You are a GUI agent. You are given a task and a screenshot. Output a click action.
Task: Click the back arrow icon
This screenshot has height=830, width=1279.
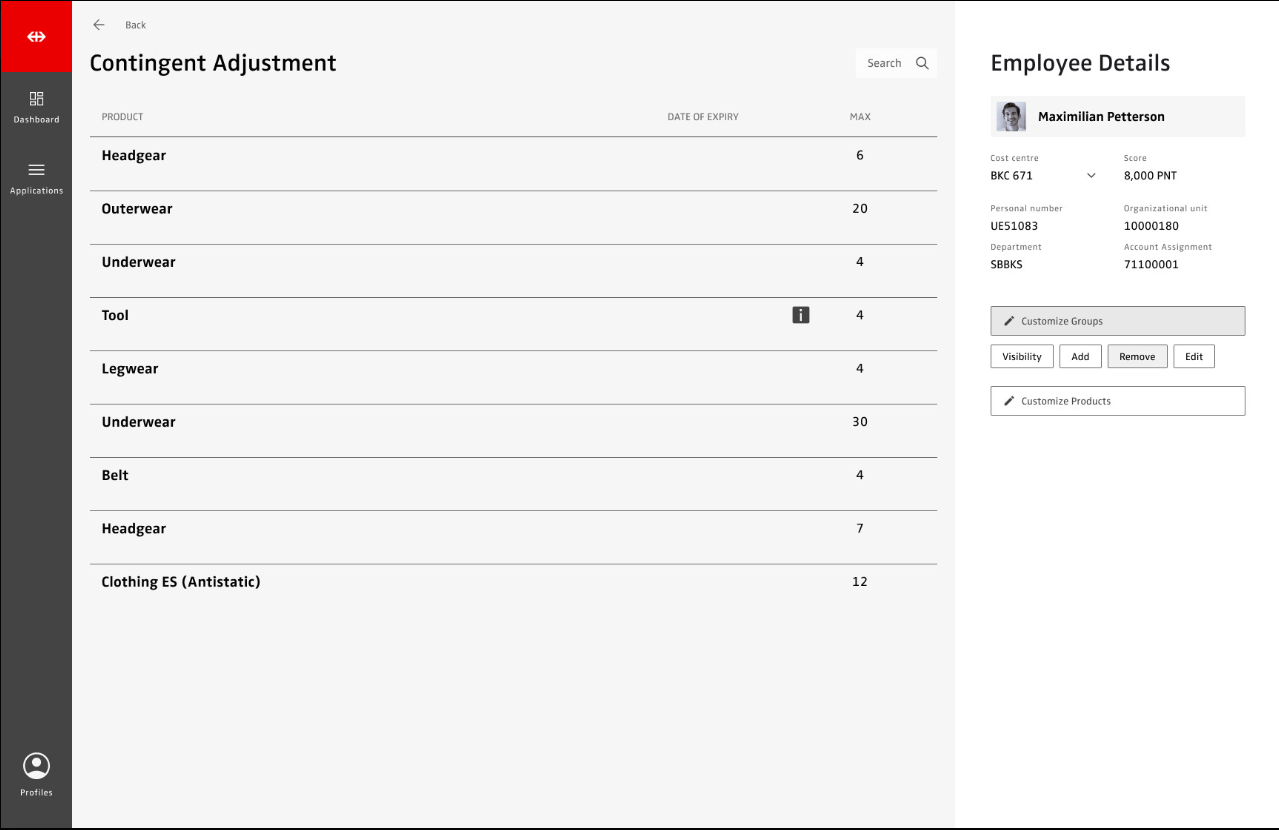pos(99,25)
